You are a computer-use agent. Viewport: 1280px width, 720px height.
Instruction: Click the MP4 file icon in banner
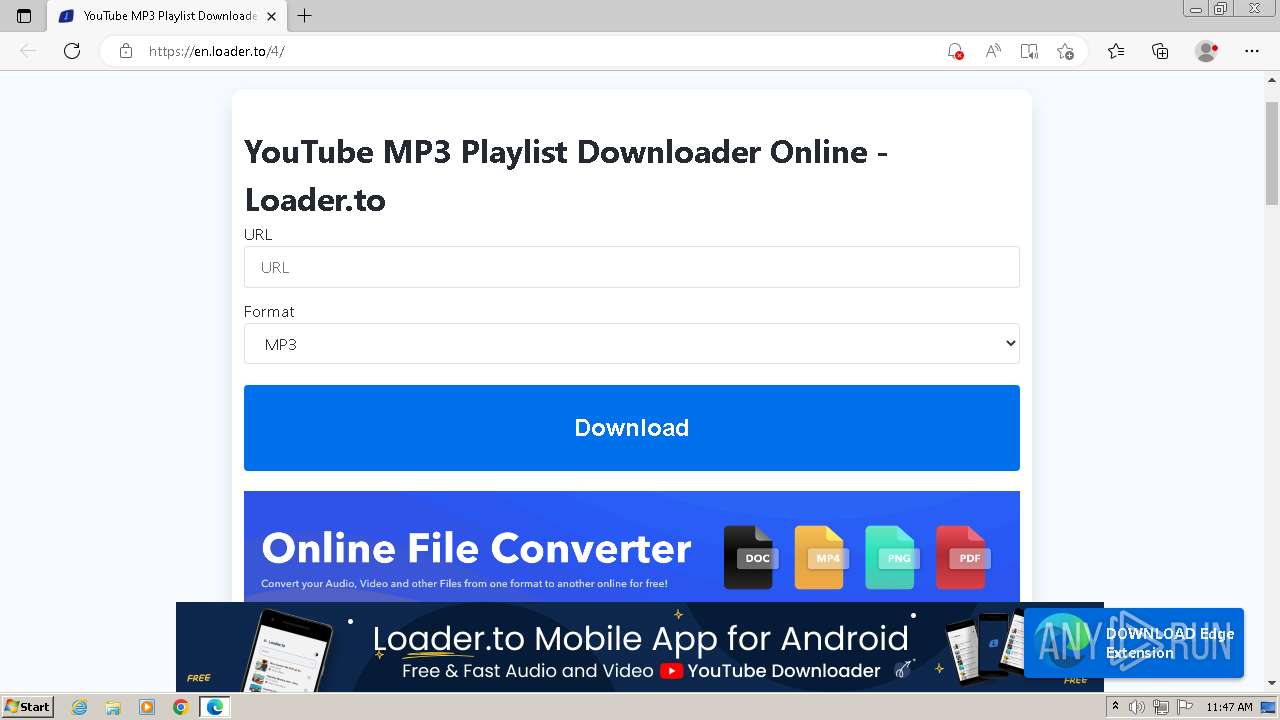coord(820,557)
